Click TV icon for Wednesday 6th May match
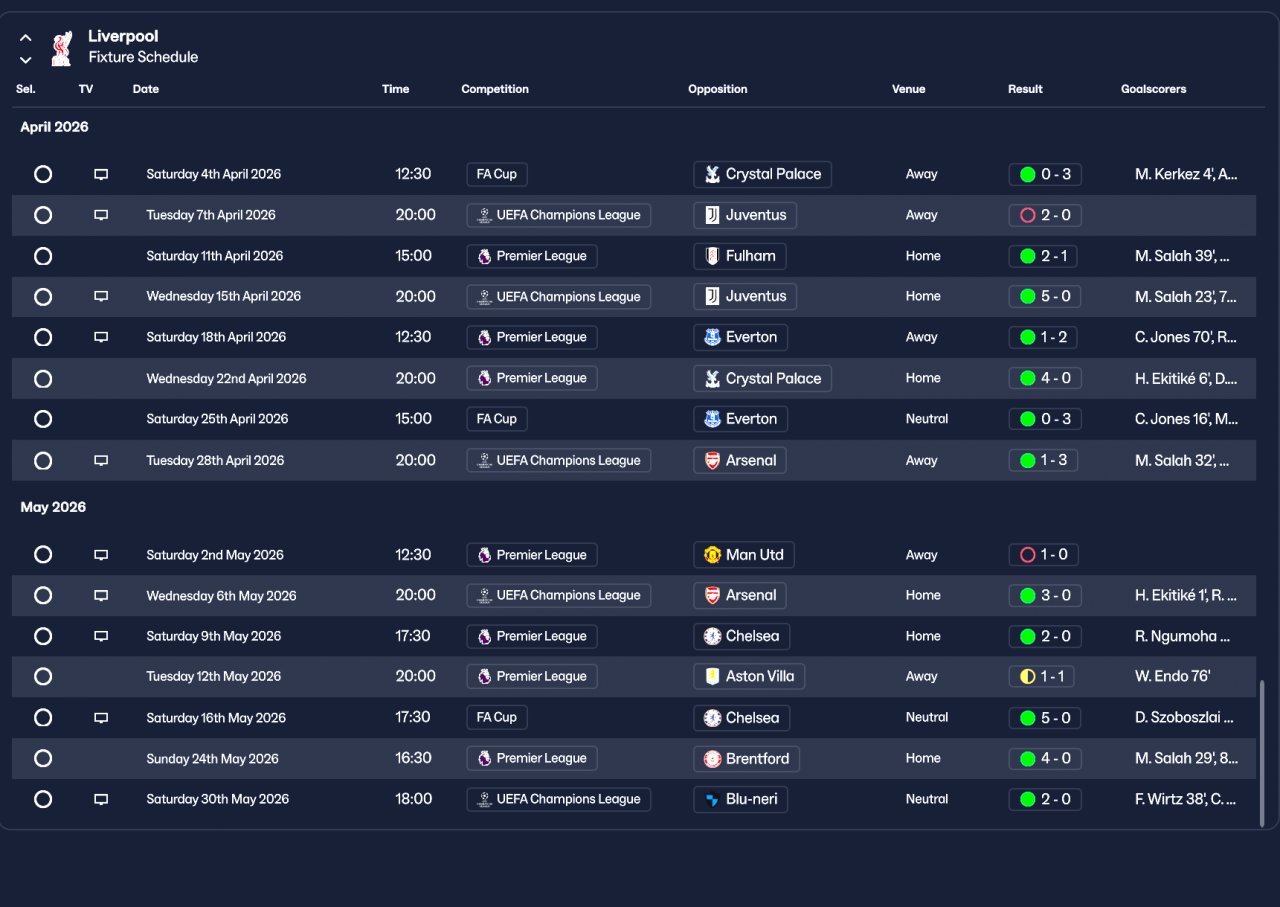 101,596
